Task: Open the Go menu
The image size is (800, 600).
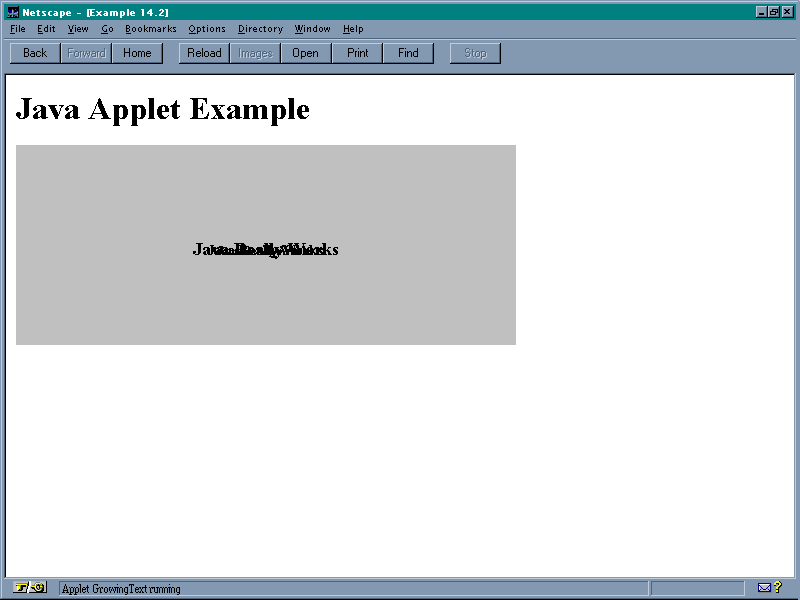Action: 107,29
